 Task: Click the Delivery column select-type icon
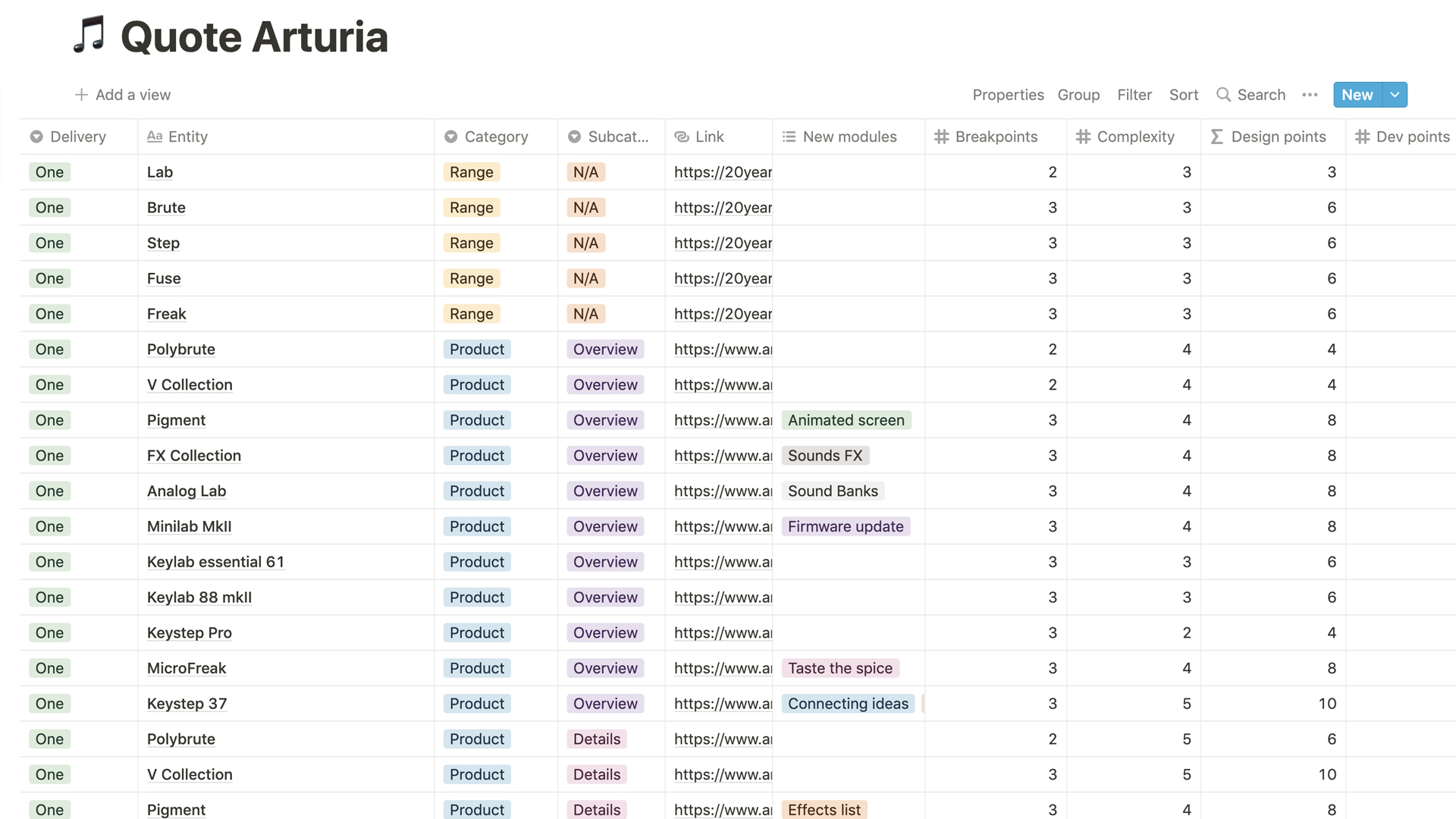pyautogui.click(x=36, y=136)
